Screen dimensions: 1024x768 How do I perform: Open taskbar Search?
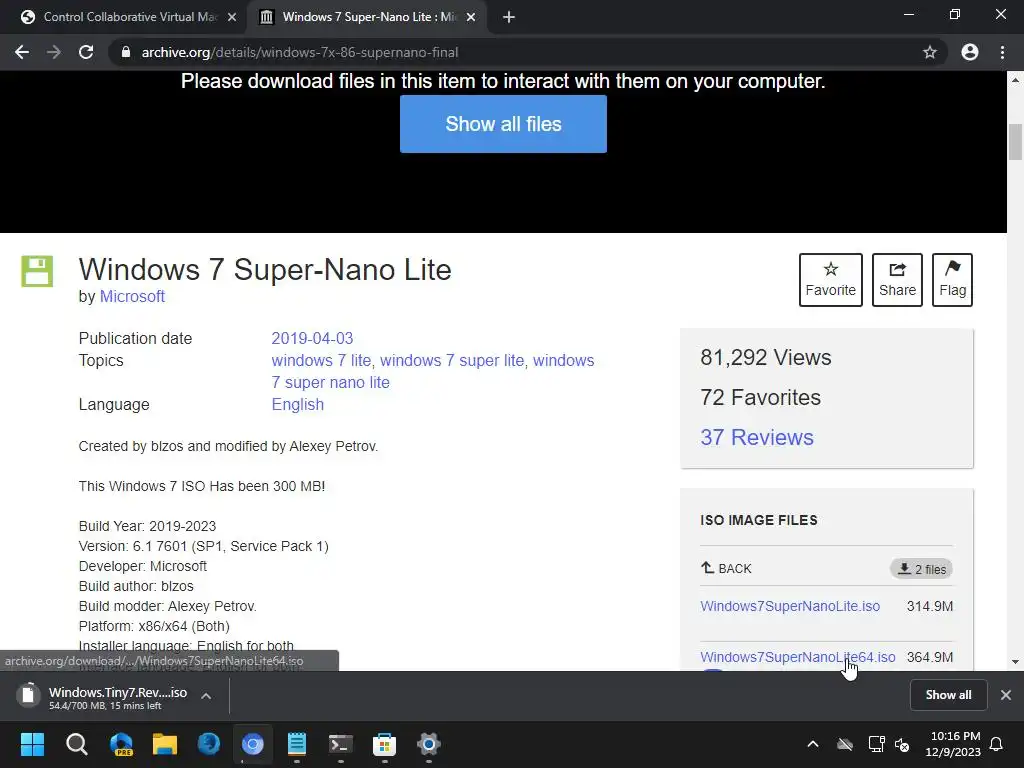click(x=76, y=744)
